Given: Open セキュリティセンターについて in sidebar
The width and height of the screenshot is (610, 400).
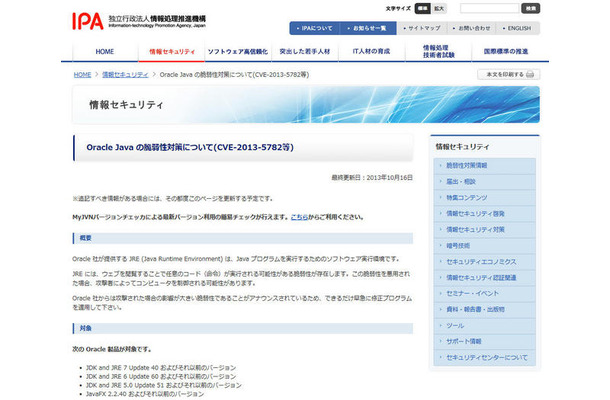Looking at the screenshot, I should (x=484, y=357).
